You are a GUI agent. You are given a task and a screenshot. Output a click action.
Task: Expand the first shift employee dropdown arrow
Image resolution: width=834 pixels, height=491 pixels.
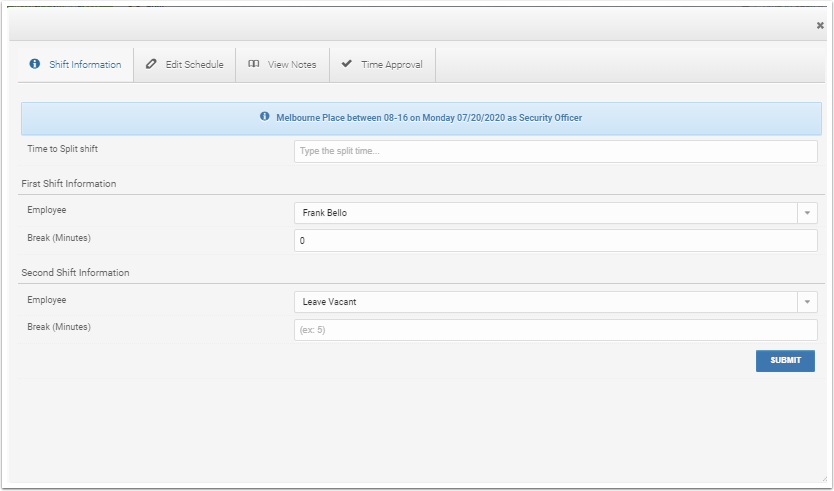(x=807, y=213)
